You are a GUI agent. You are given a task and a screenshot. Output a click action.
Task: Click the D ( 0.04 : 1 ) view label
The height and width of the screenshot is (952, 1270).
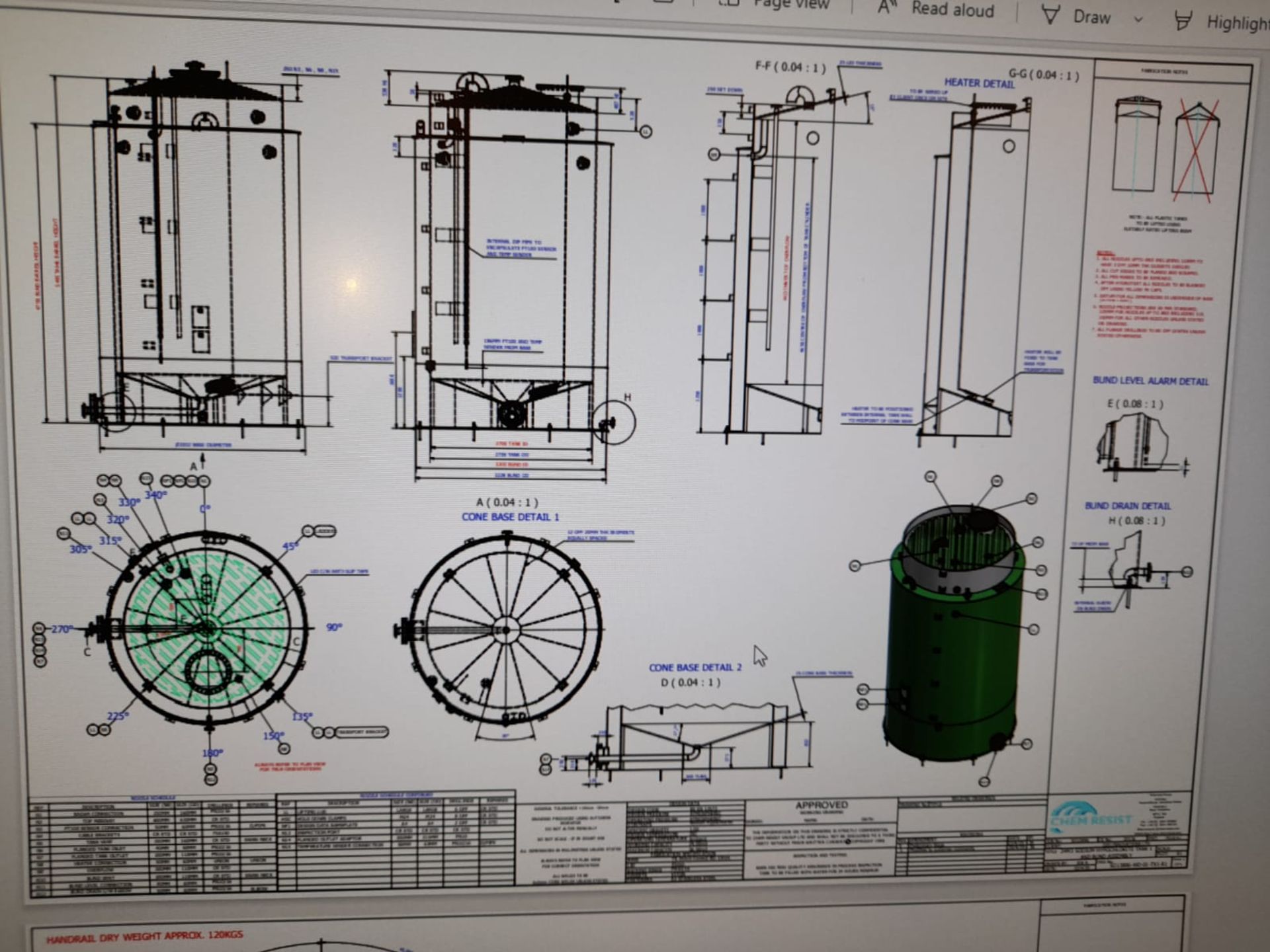[691, 682]
